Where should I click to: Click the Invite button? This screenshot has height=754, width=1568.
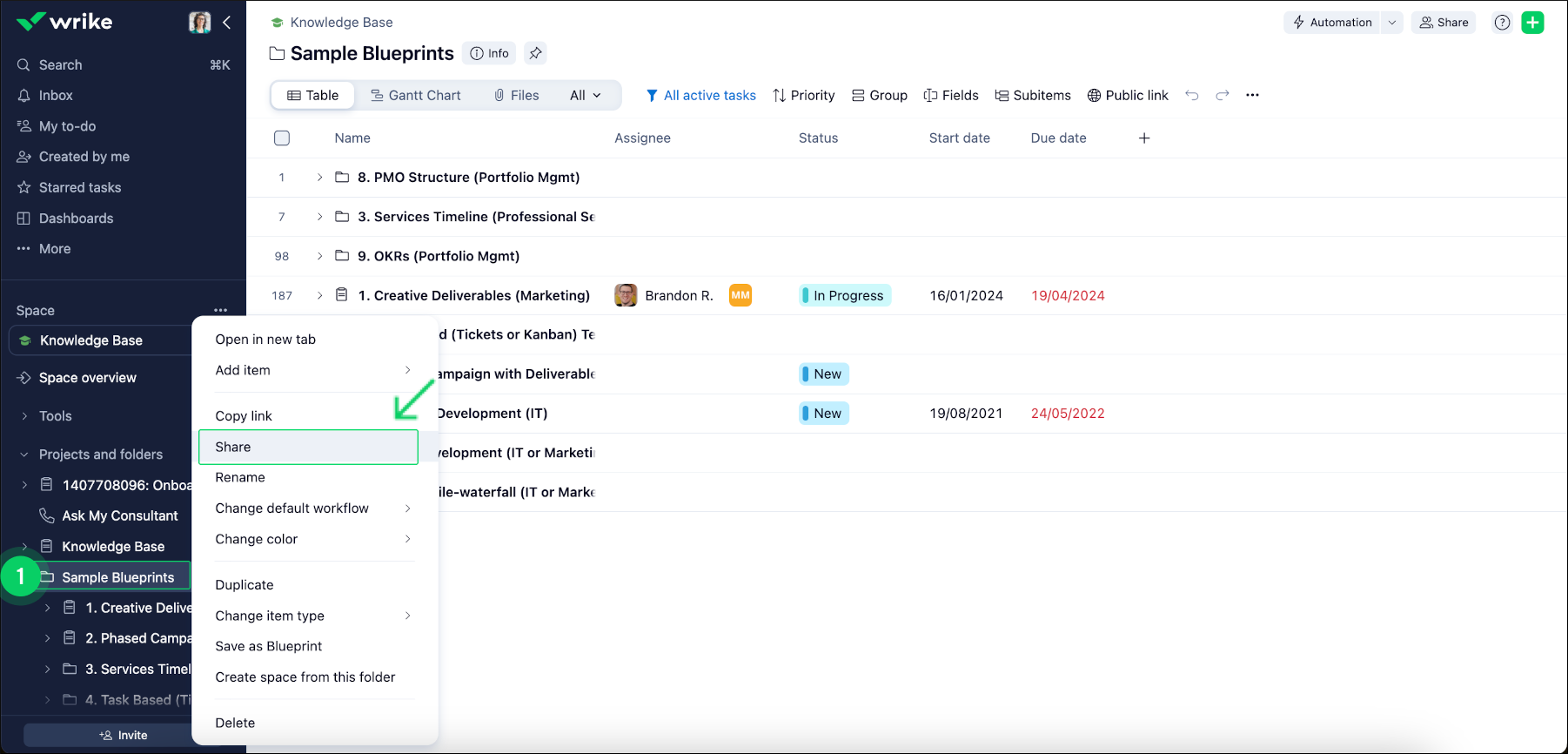click(x=123, y=735)
